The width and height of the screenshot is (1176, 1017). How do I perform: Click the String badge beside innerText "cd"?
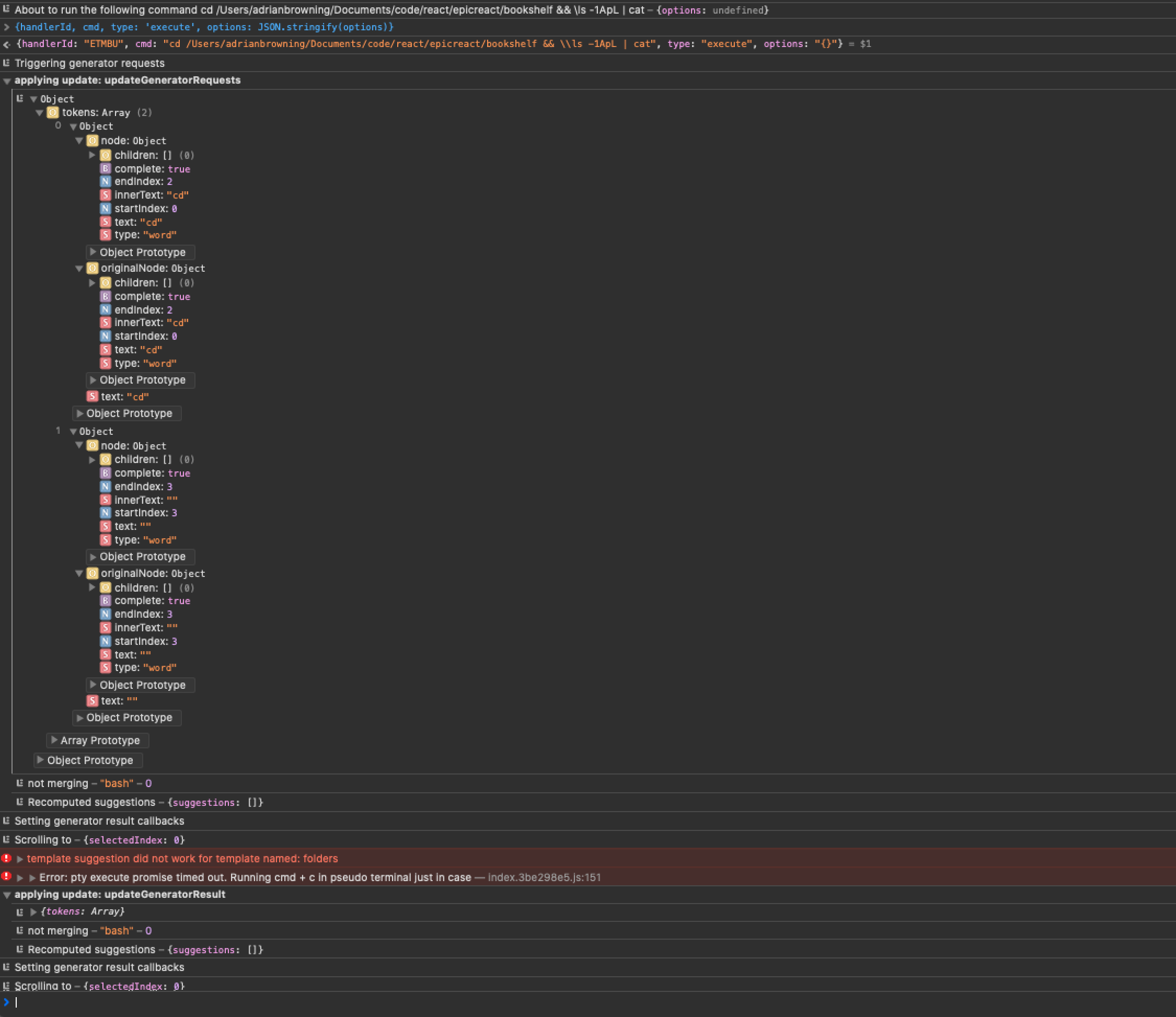pyautogui.click(x=106, y=194)
